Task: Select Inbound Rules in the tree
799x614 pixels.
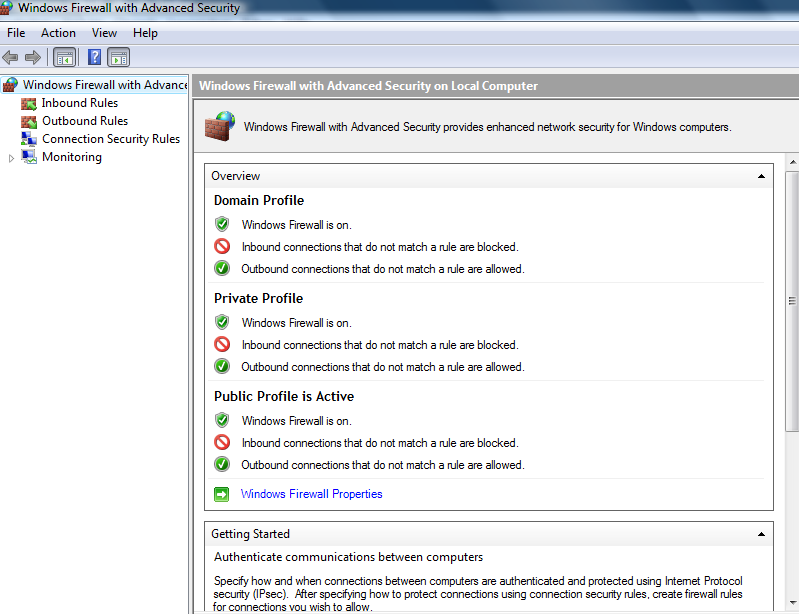Action: (x=79, y=103)
